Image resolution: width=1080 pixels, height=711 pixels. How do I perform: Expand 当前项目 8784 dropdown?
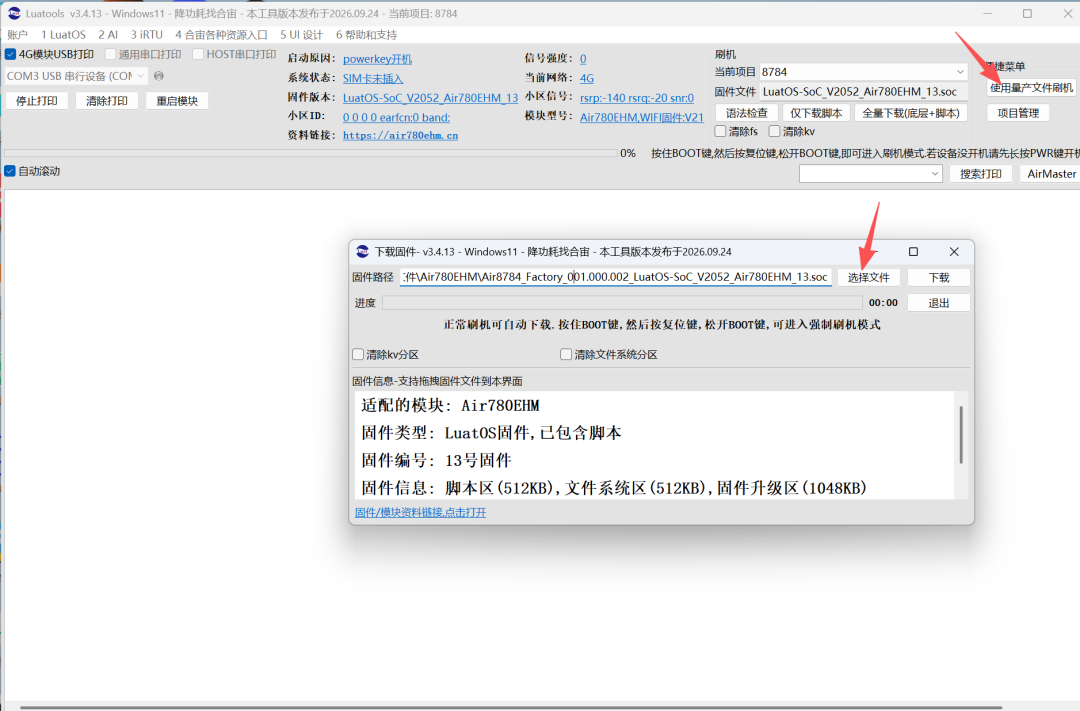point(864,72)
